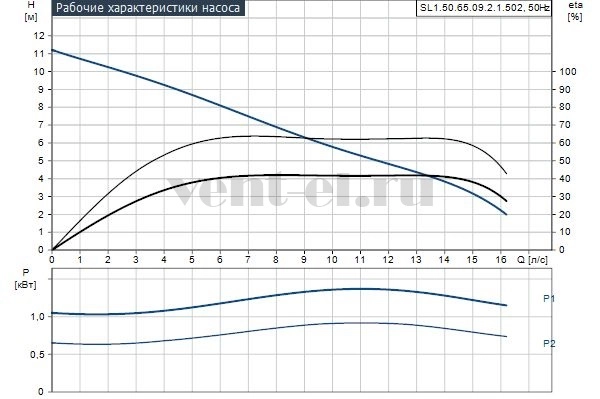Click the '15' tick label on Q axis
Image resolution: width=600 pixels, height=399 pixels.
472,260
